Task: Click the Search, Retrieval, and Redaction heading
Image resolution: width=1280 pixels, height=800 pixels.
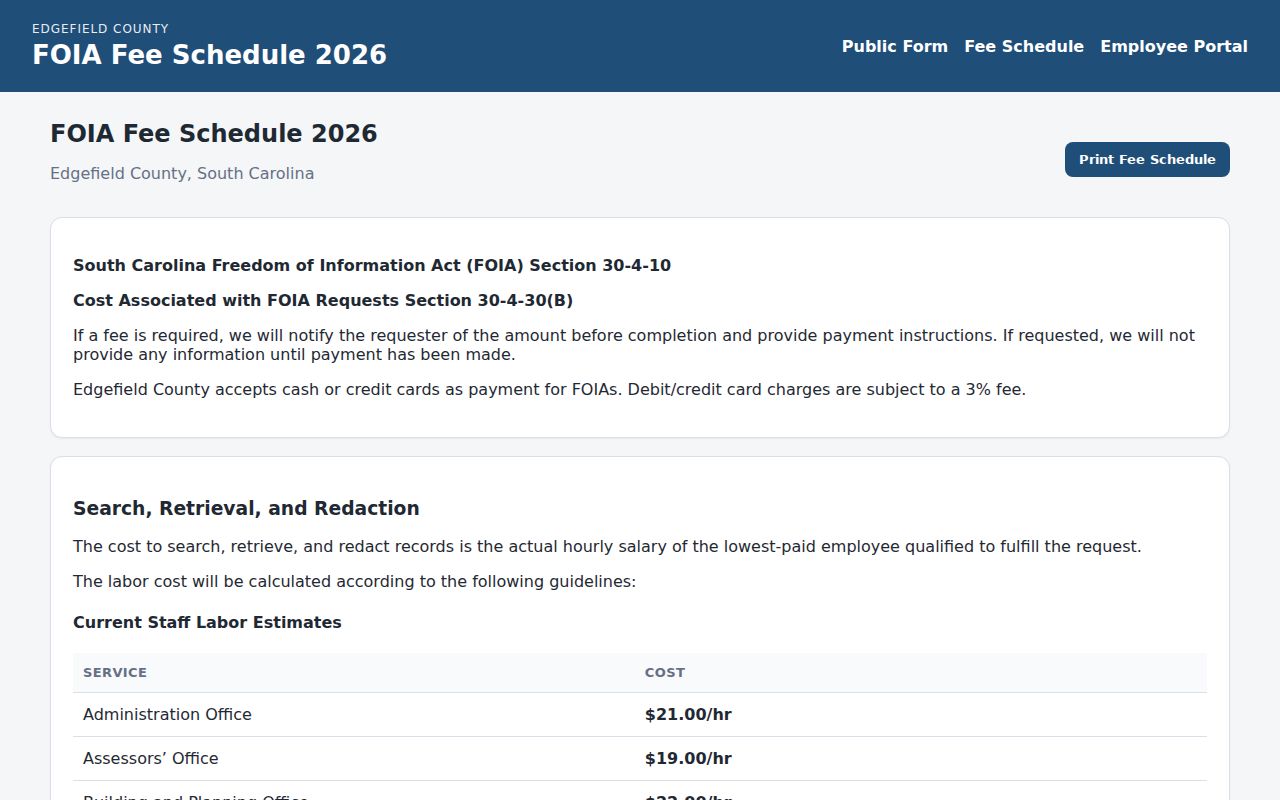Action: (x=246, y=508)
